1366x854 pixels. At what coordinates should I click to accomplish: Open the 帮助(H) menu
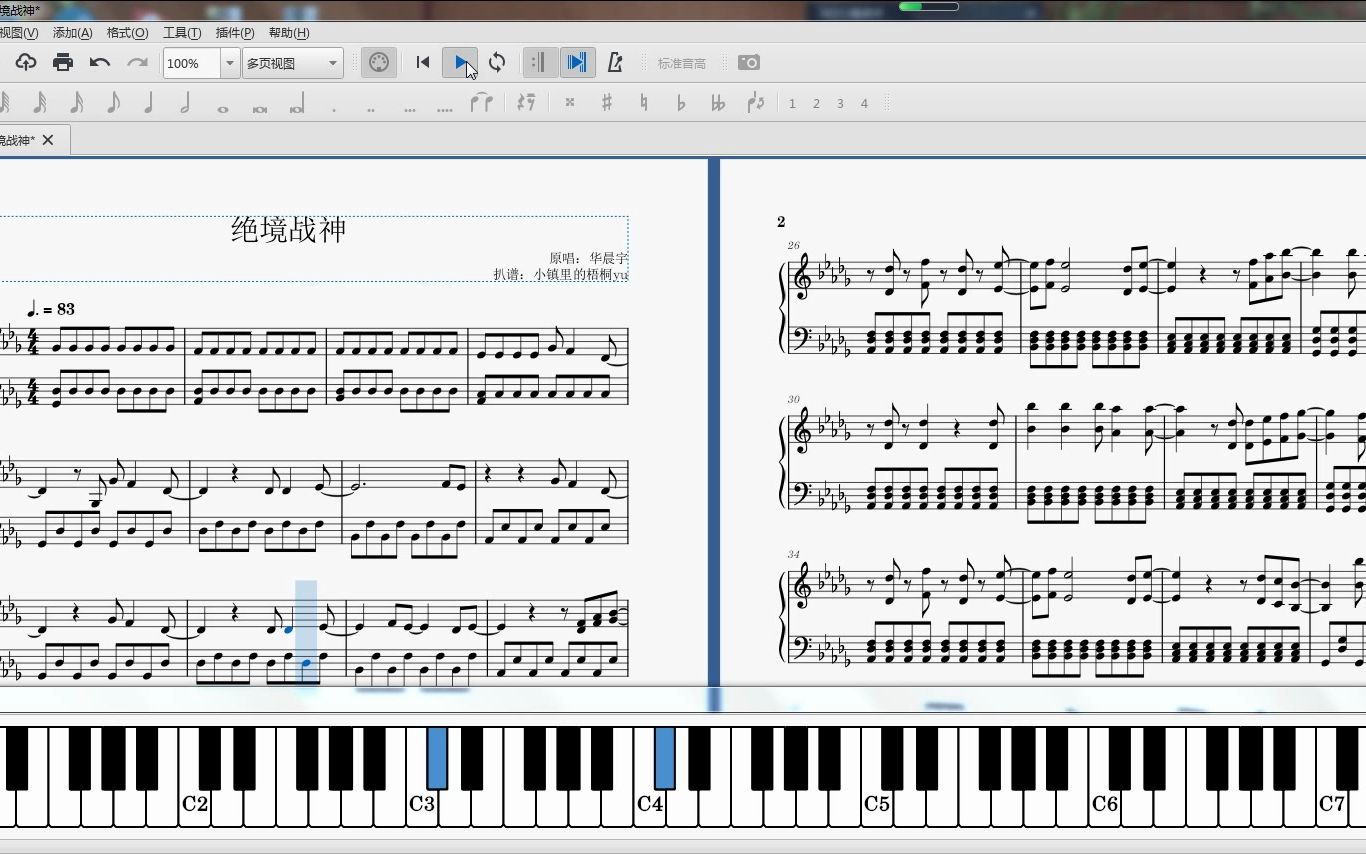point(289,33)
